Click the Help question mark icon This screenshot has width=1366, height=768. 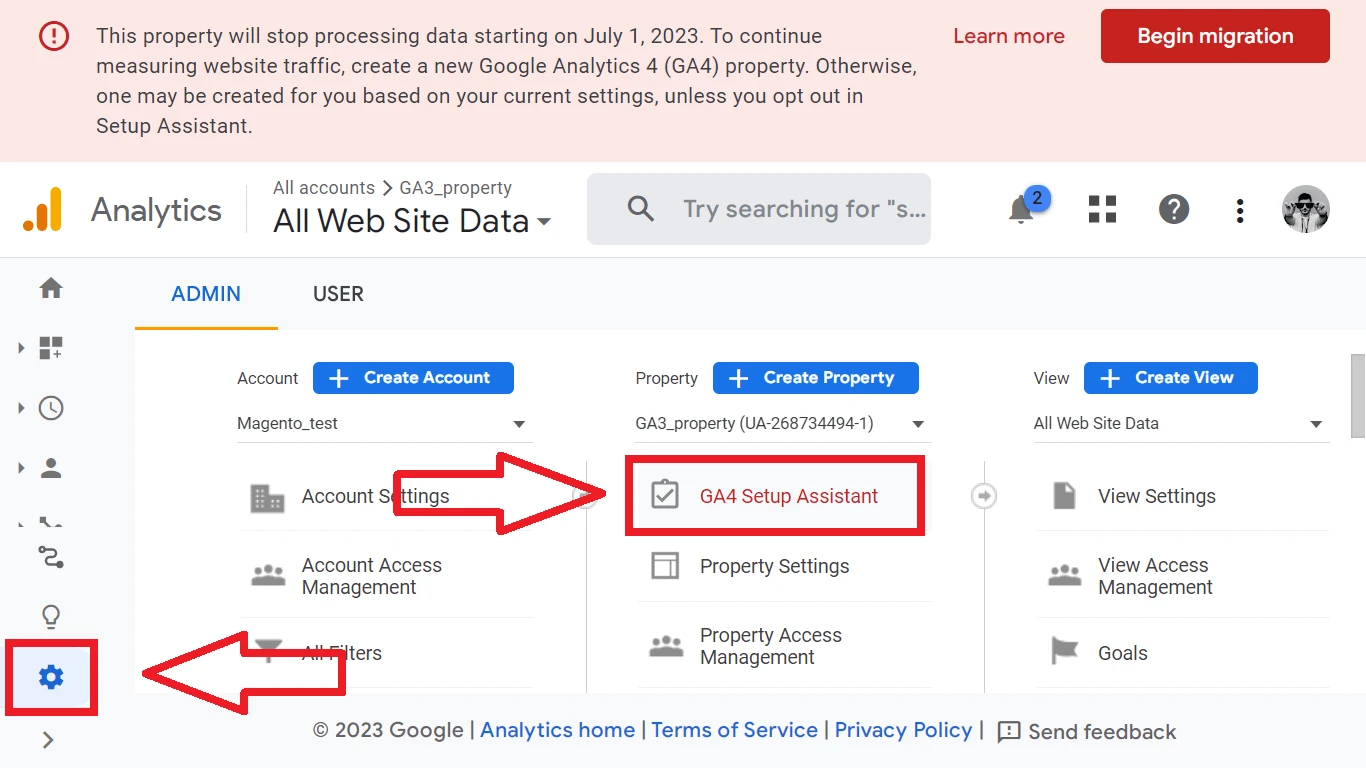click(1173, 210)
